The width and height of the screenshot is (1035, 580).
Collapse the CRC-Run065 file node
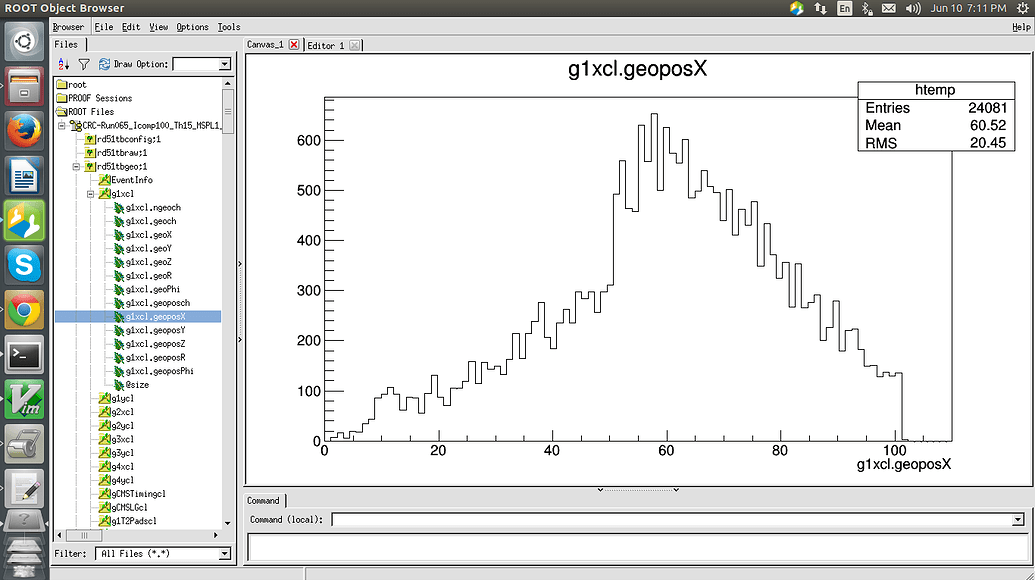(x=62, y=125)
